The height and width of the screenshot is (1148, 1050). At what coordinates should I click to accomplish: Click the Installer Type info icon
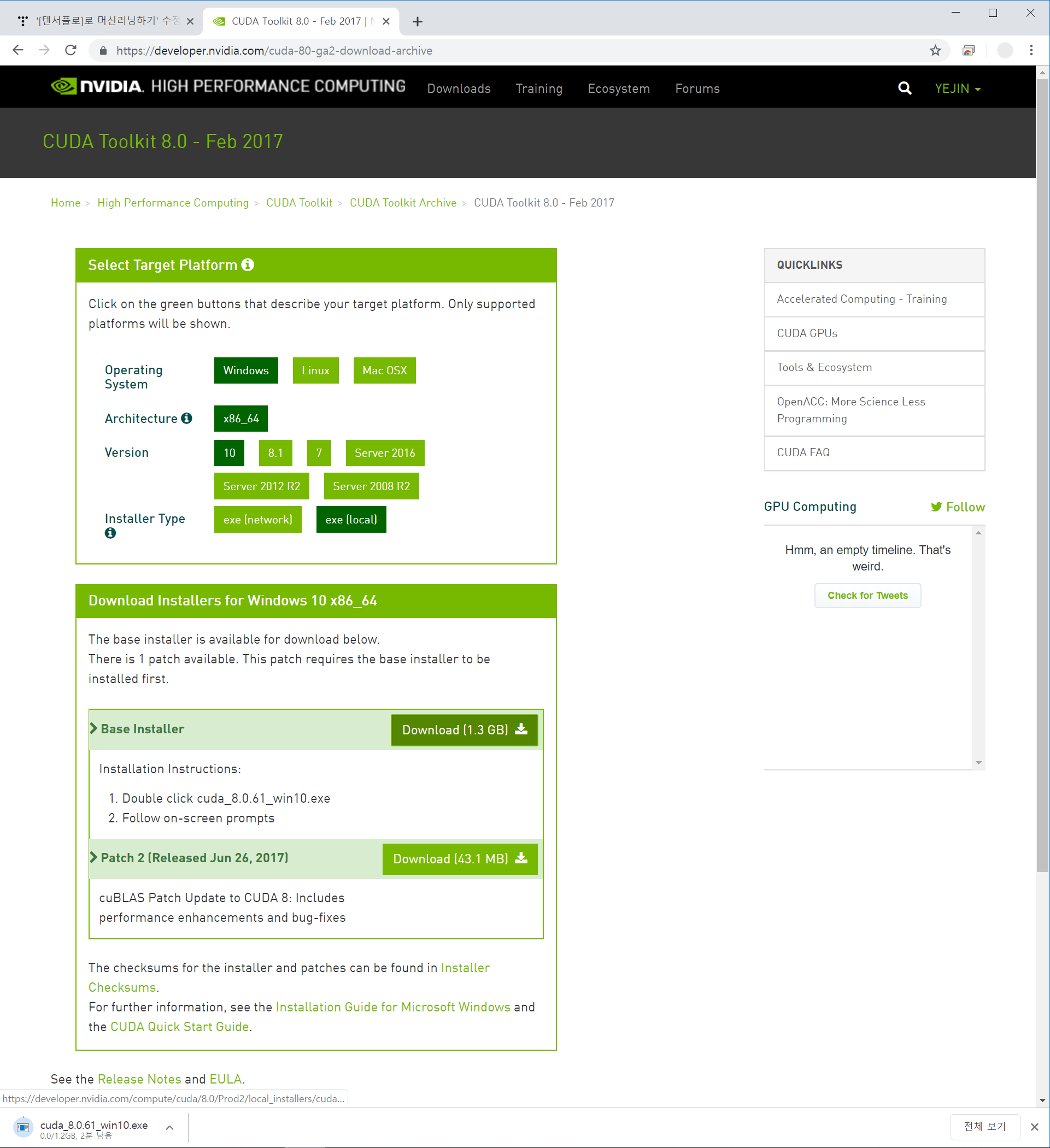pos(110,533)
